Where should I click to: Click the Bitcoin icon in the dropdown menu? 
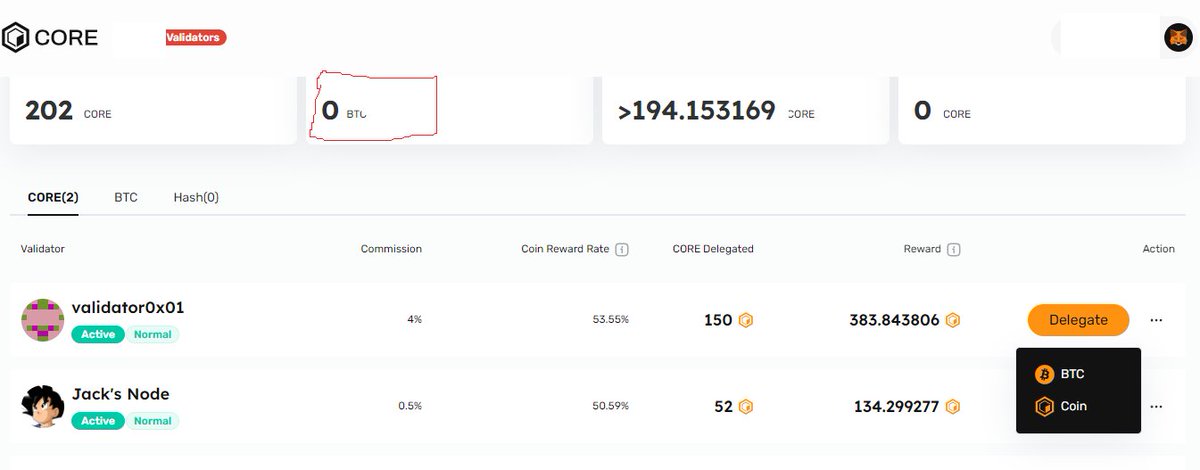[x=1045, y=374]
